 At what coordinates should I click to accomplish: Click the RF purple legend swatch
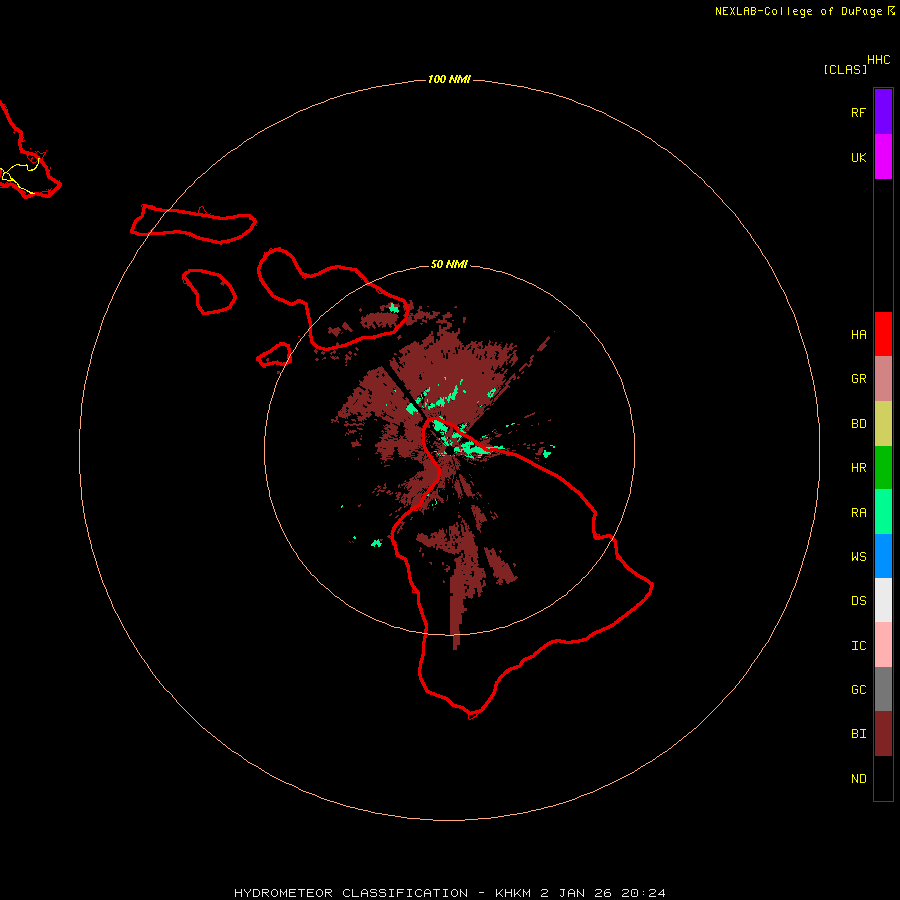click(x=883, y=112)
